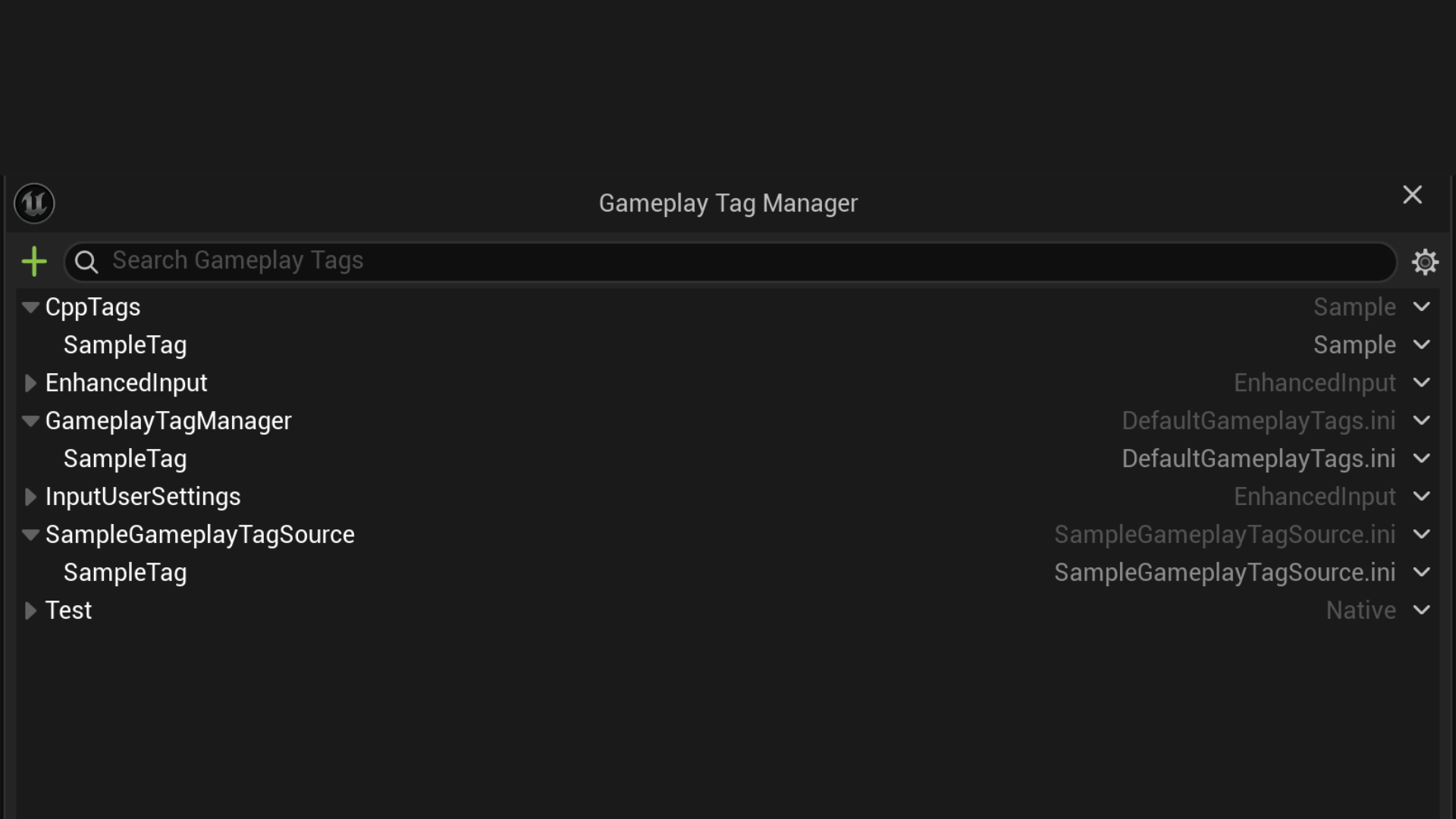Collapse the SampleGameplayTagSource node
1456x819 pixels.
pos(30,535)
